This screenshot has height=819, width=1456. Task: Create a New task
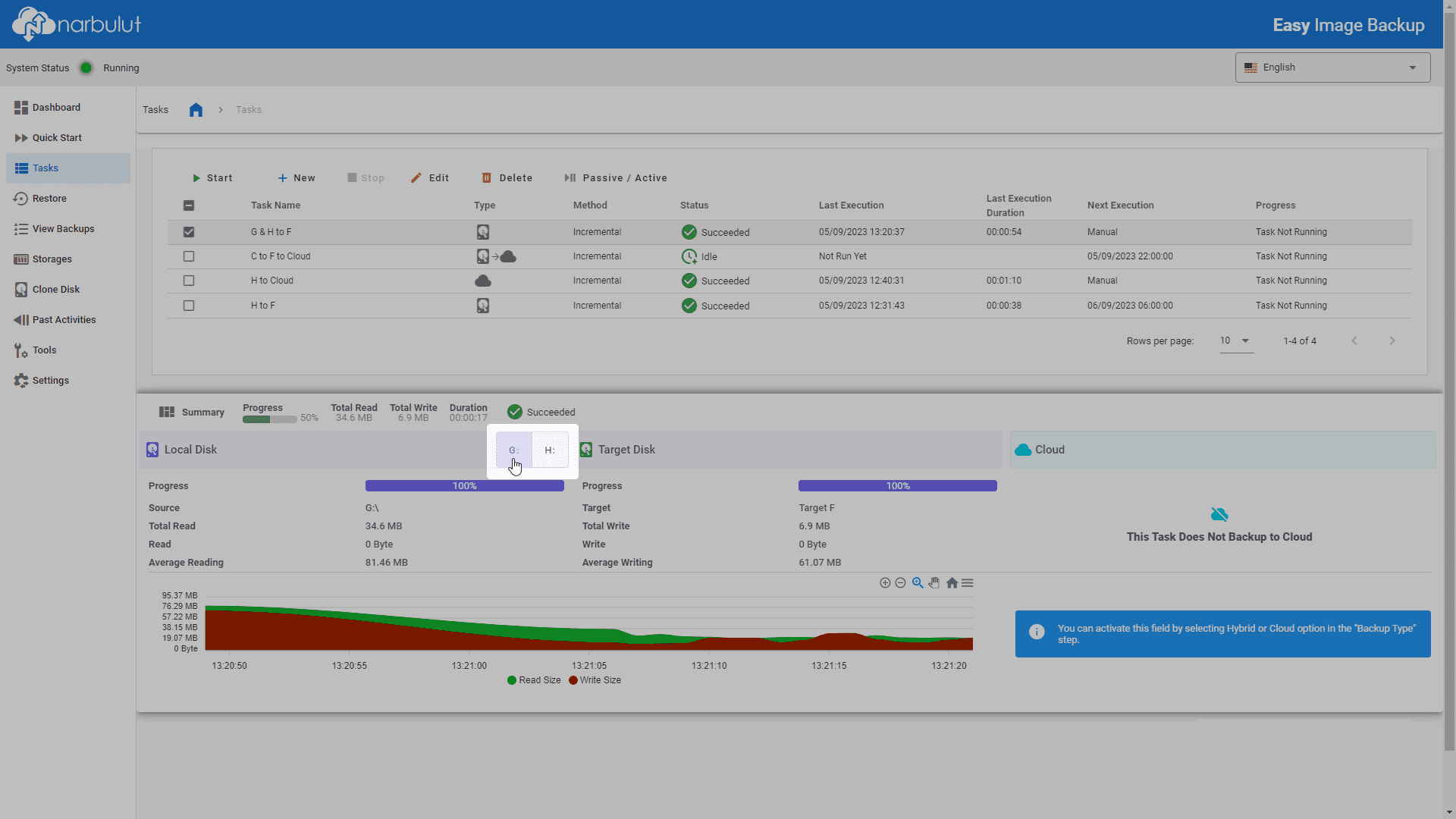(x=297, y=178)
